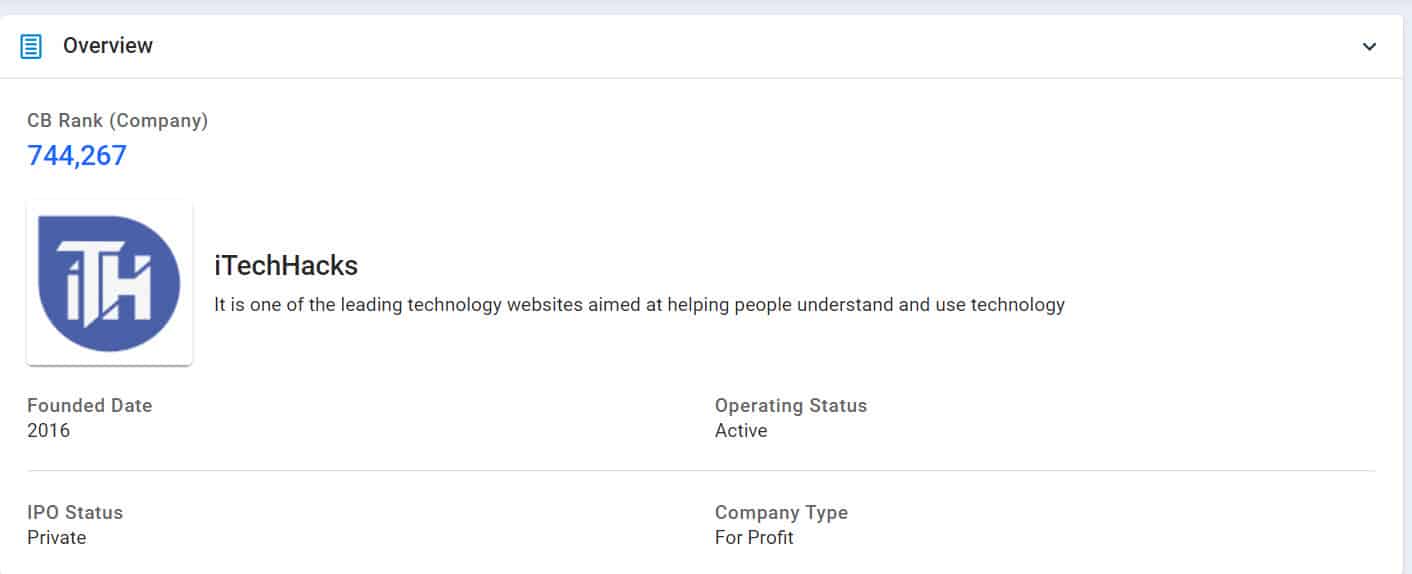Collapse the Overview section chevron
Viewport: 1412px width, 574px height.
(x=1369, y=46)
